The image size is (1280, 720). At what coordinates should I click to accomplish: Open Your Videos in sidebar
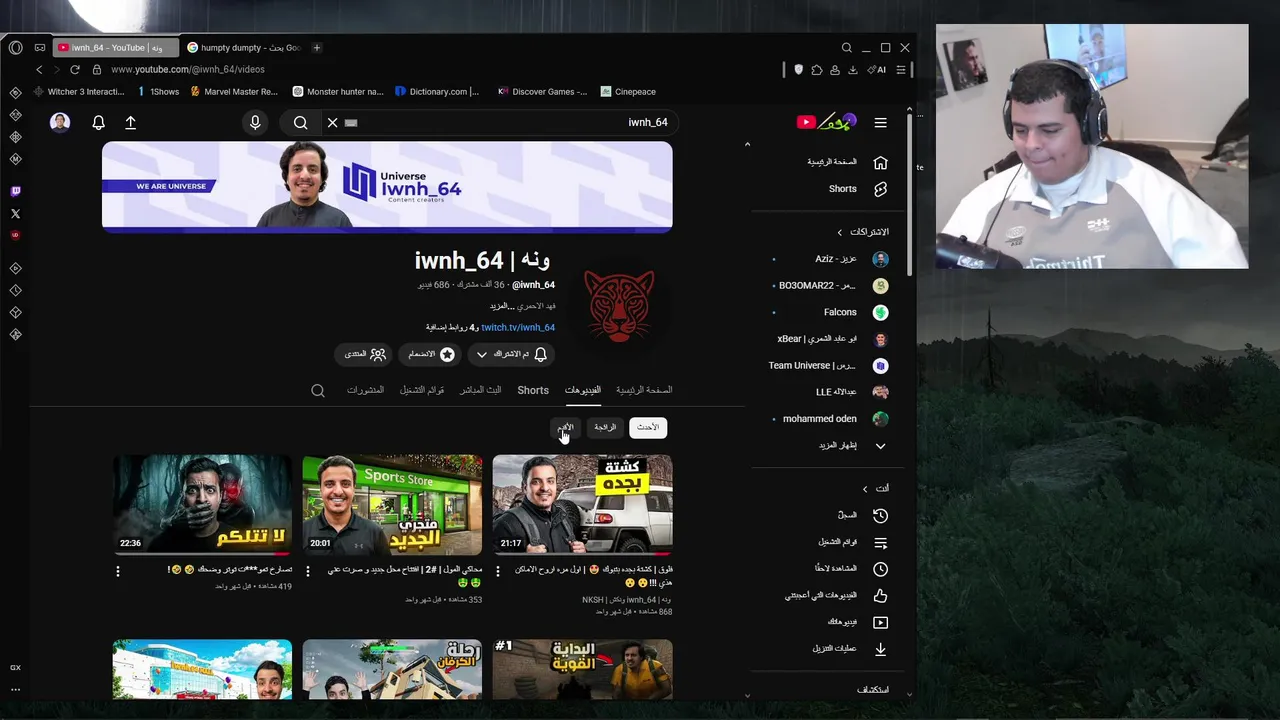[857, 622]
